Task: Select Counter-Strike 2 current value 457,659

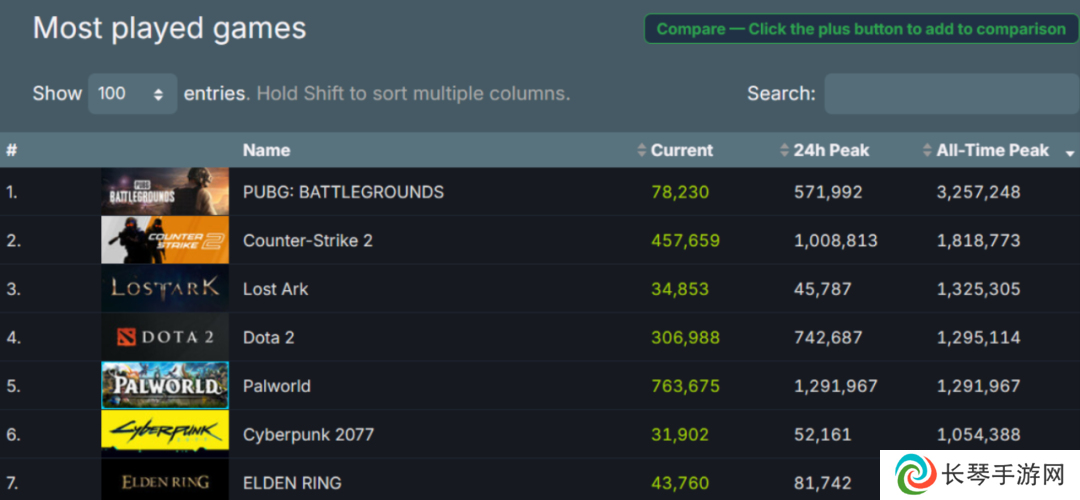Action: point(685,240)
